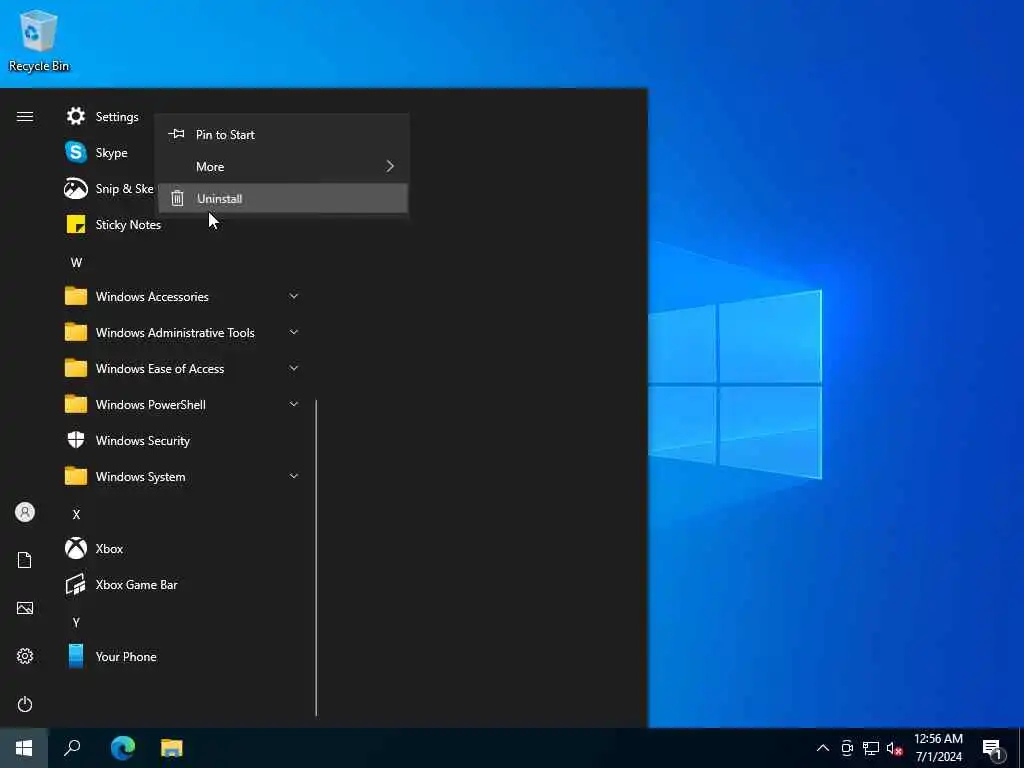Click the Xbox Game Bar label text
This screenshot has width=1024, height=768.
pos(136,584)
